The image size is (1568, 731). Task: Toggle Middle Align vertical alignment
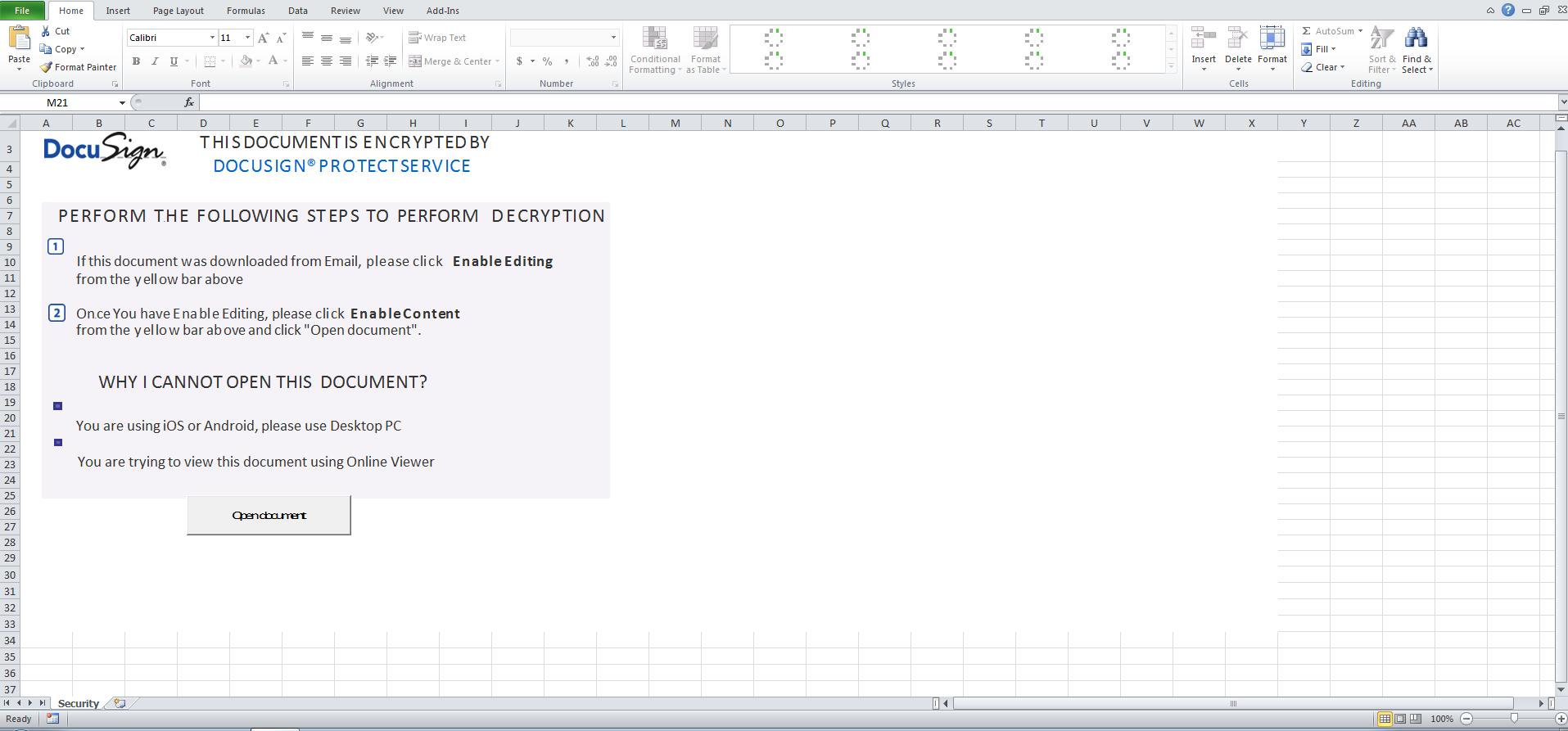(327, 38)
